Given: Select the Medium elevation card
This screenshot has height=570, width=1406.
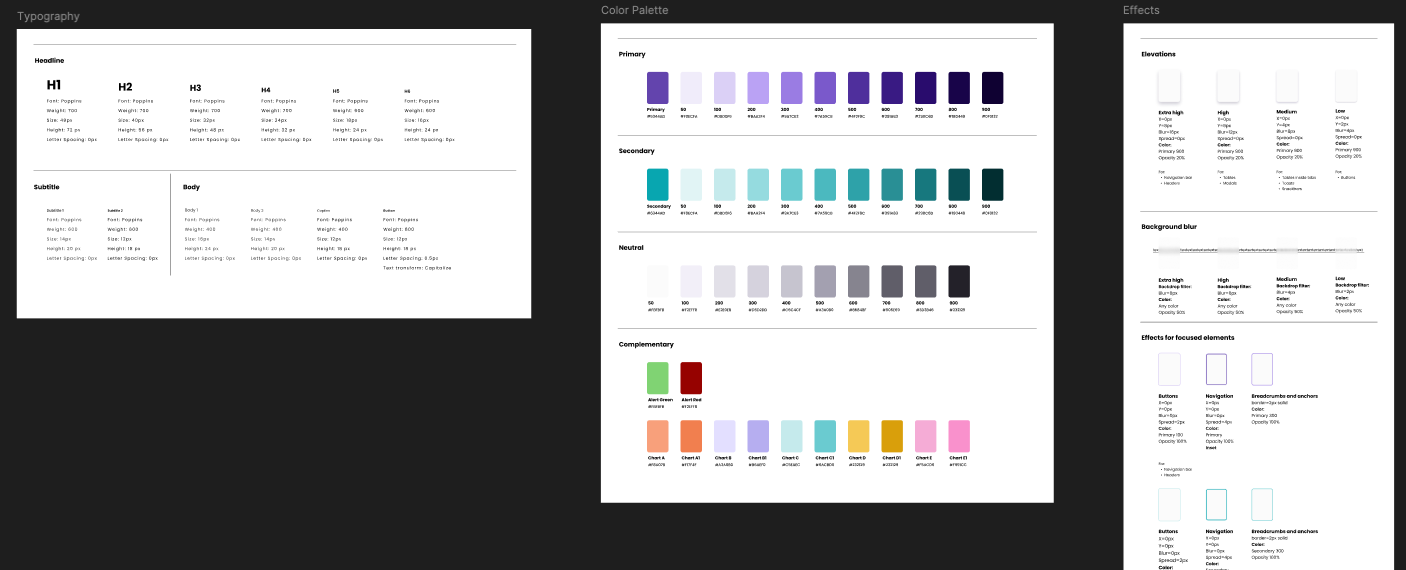Looking at the screenshot, I should [1287, 85].
